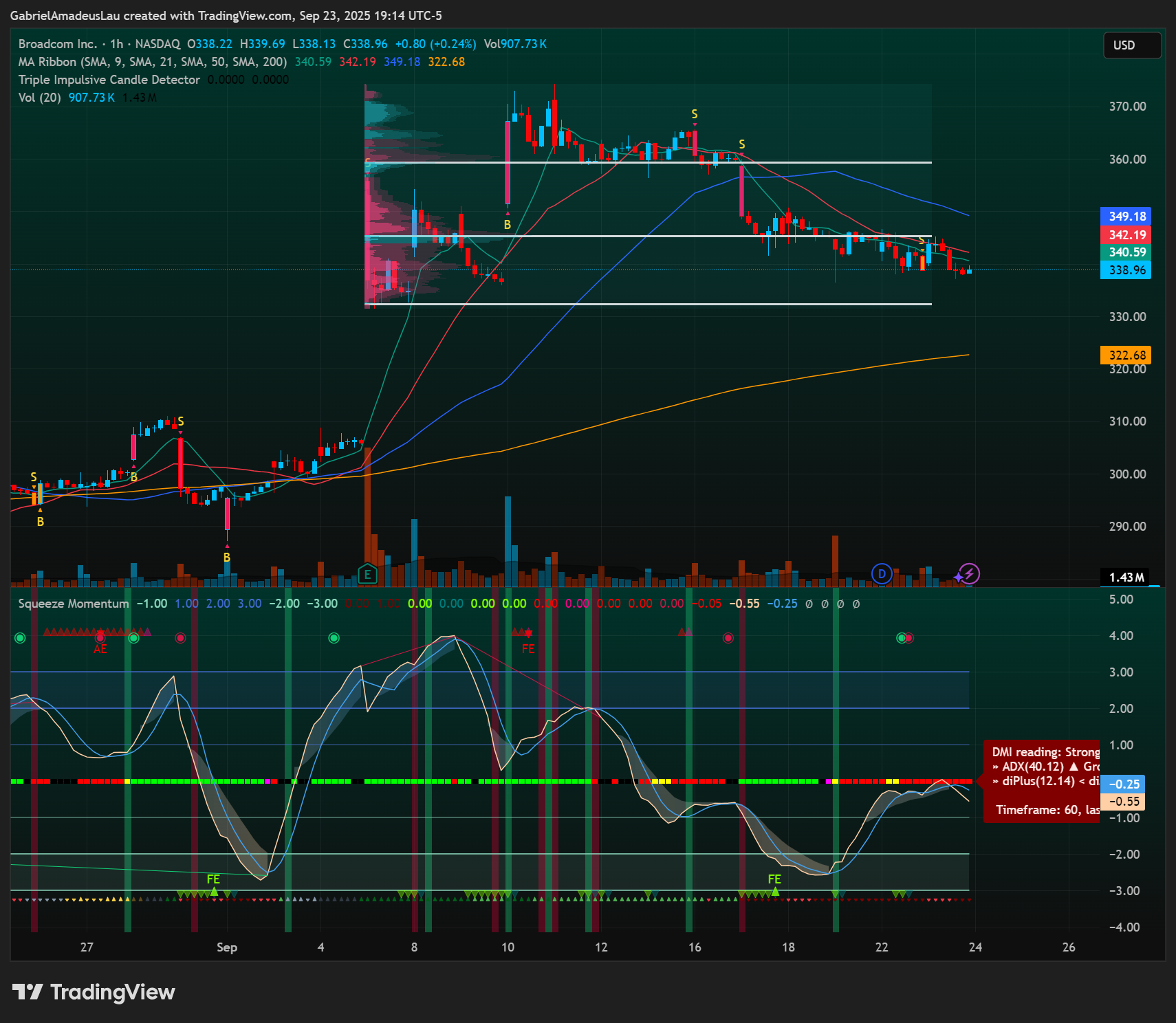The height and width of the screenshot is (1023, 1176).
Task: Click the 370.00 price scale label
Action: (1128, 107)
